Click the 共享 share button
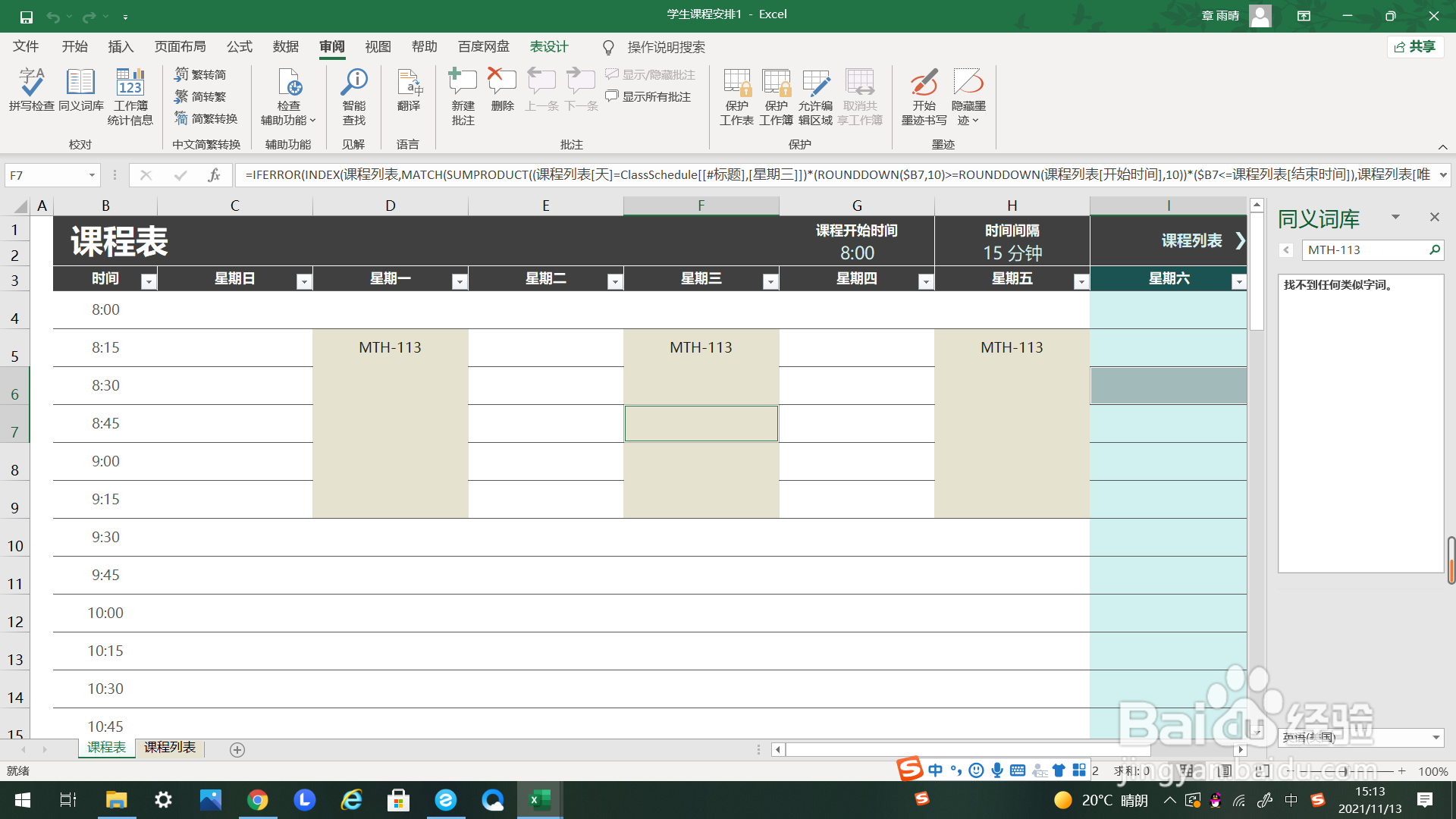The image size is (1456, 819). [1415, 47]
